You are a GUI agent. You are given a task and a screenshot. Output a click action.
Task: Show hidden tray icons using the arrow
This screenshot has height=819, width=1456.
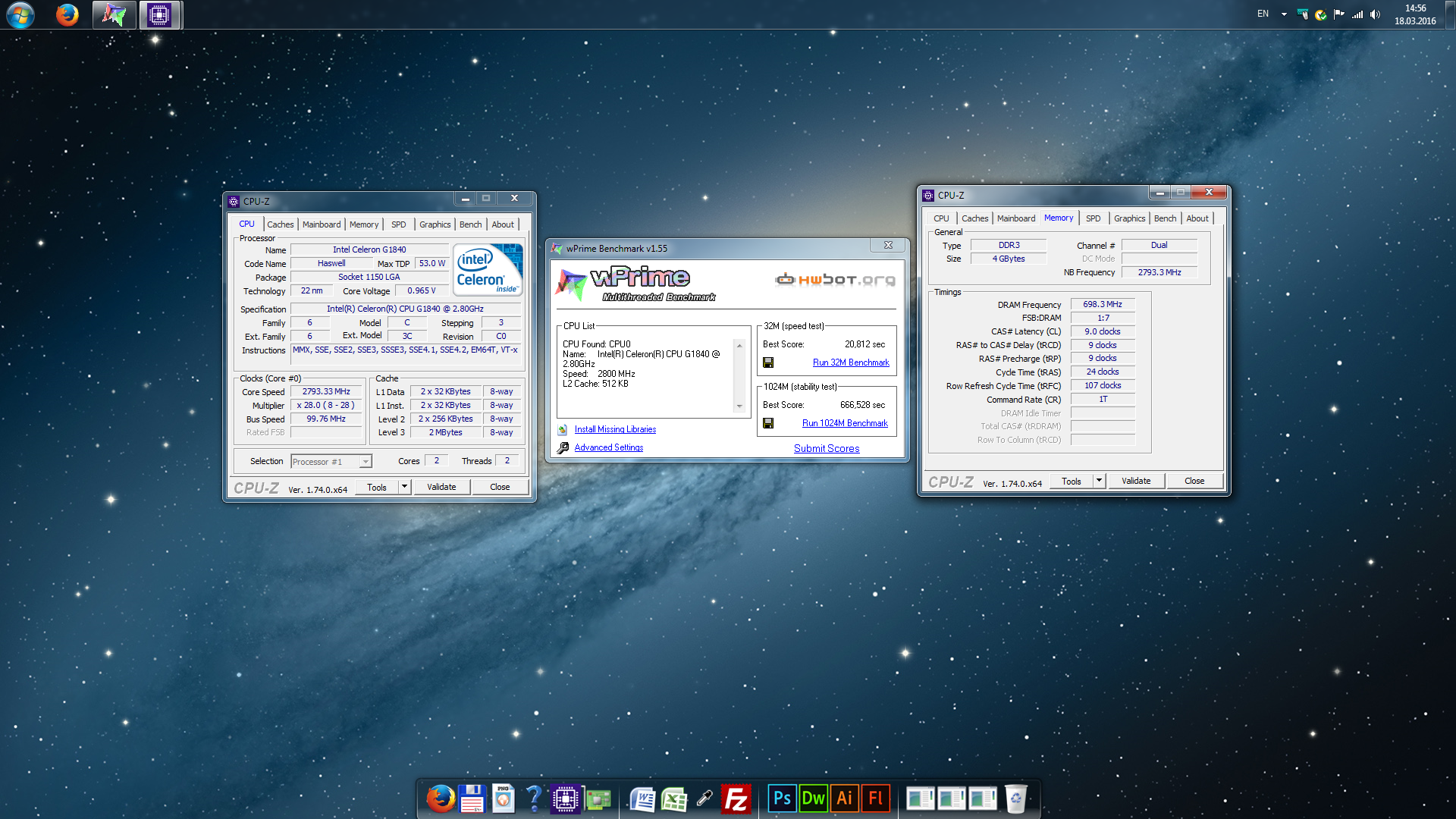click(1284, 14)
